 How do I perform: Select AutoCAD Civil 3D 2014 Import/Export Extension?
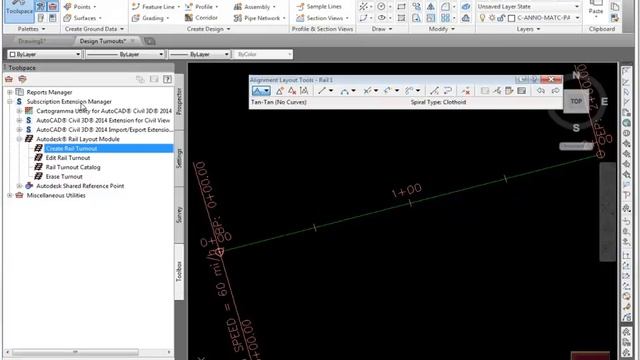(x=104, y=130)
